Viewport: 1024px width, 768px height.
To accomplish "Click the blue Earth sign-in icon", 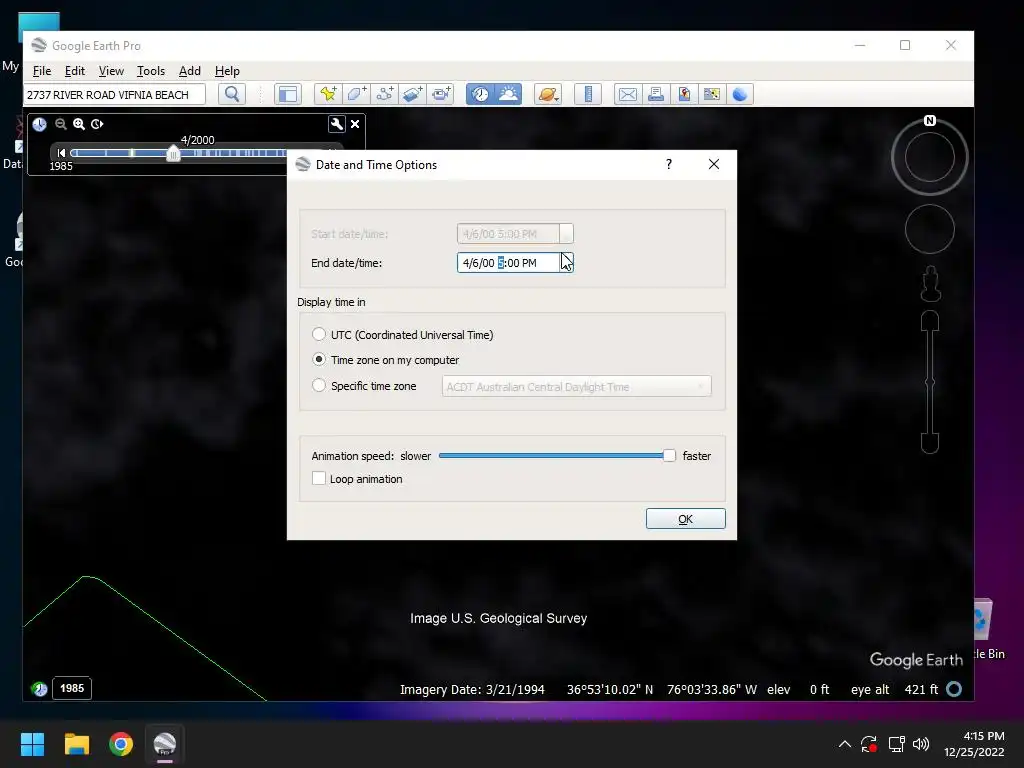I will [740, 94].
